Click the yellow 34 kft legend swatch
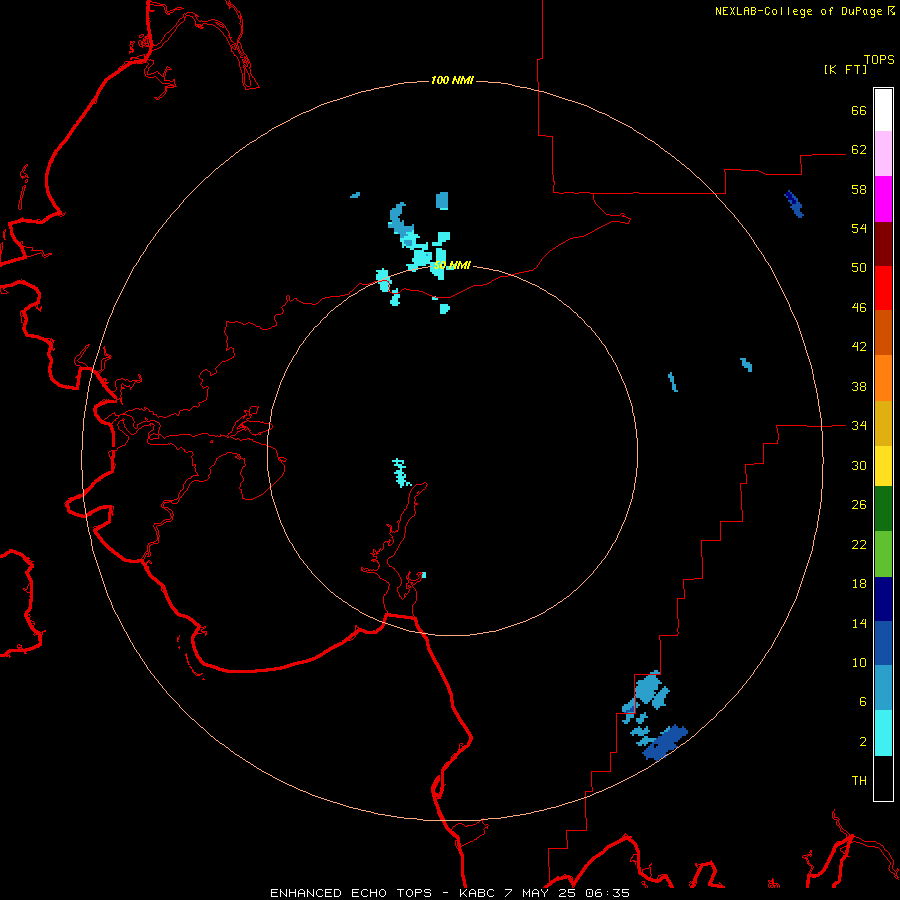This screenshot has height=900, width=900. point(883,465)
